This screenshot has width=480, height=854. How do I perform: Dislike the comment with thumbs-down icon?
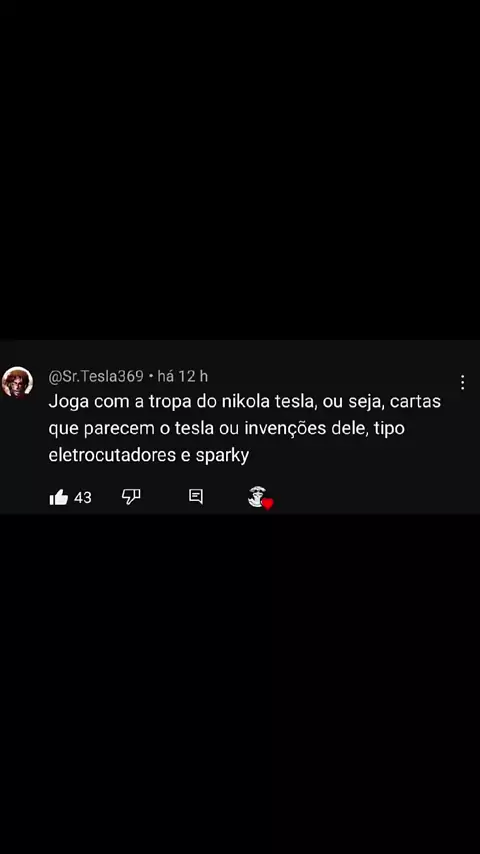(131, 496)
